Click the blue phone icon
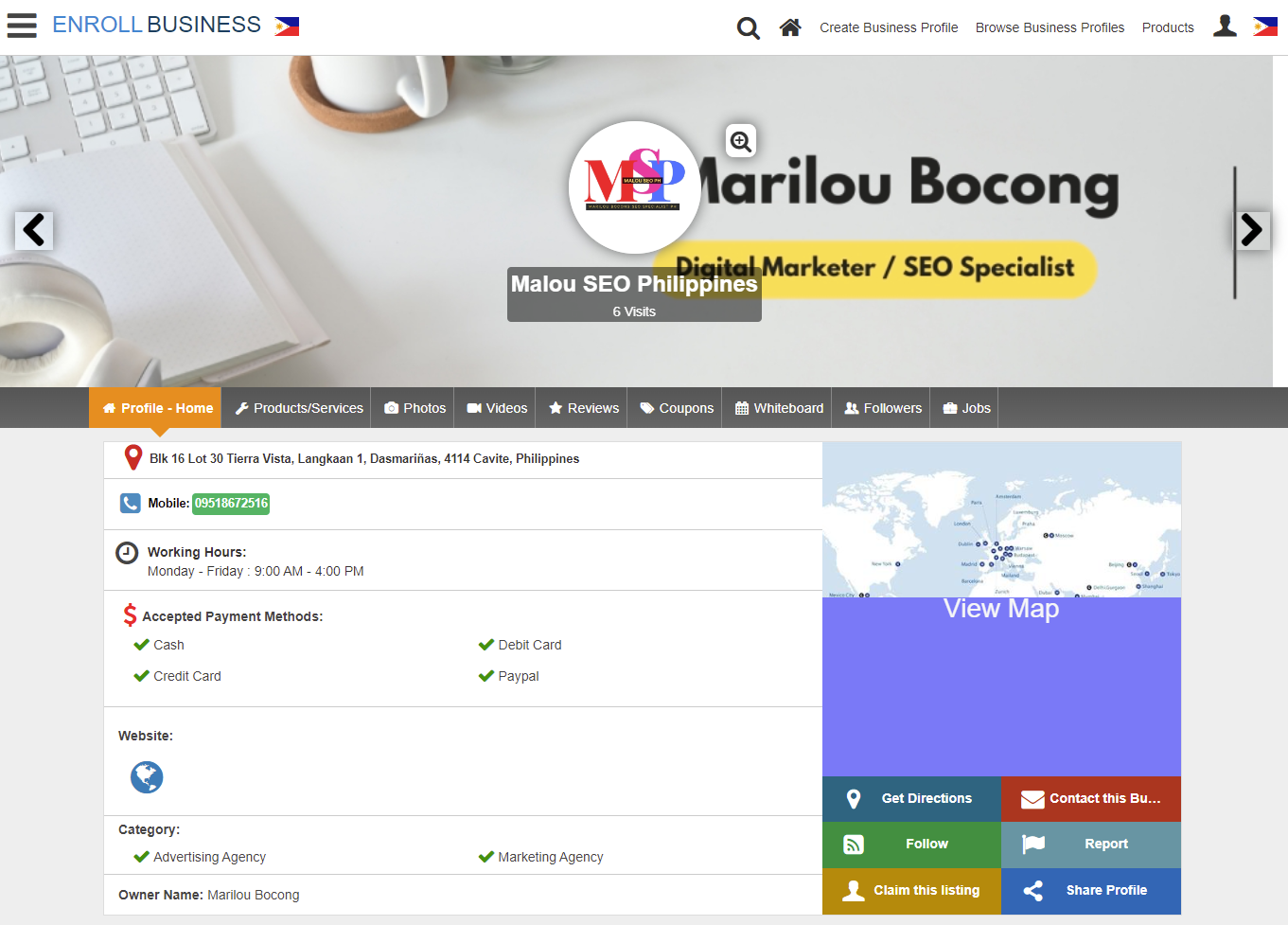The width and height of the screenshot is (1288, 925). [131, 503]
